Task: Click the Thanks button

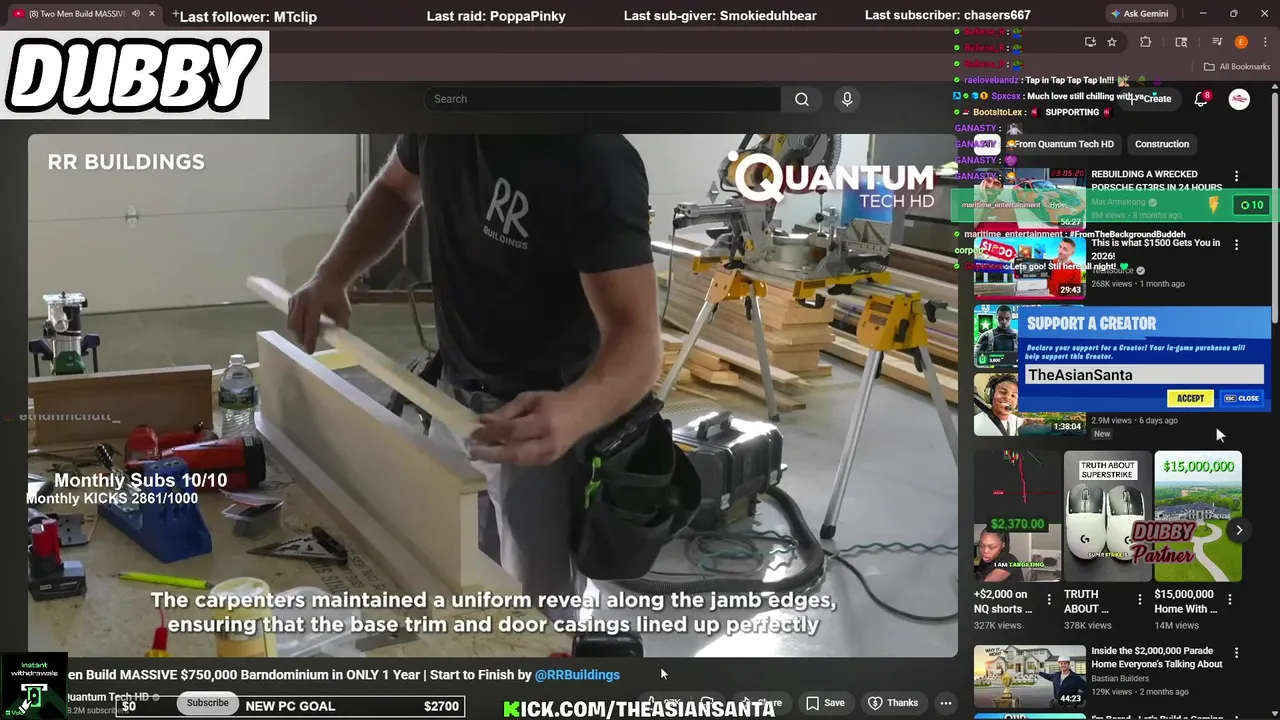Action: (x=893, y=703)
